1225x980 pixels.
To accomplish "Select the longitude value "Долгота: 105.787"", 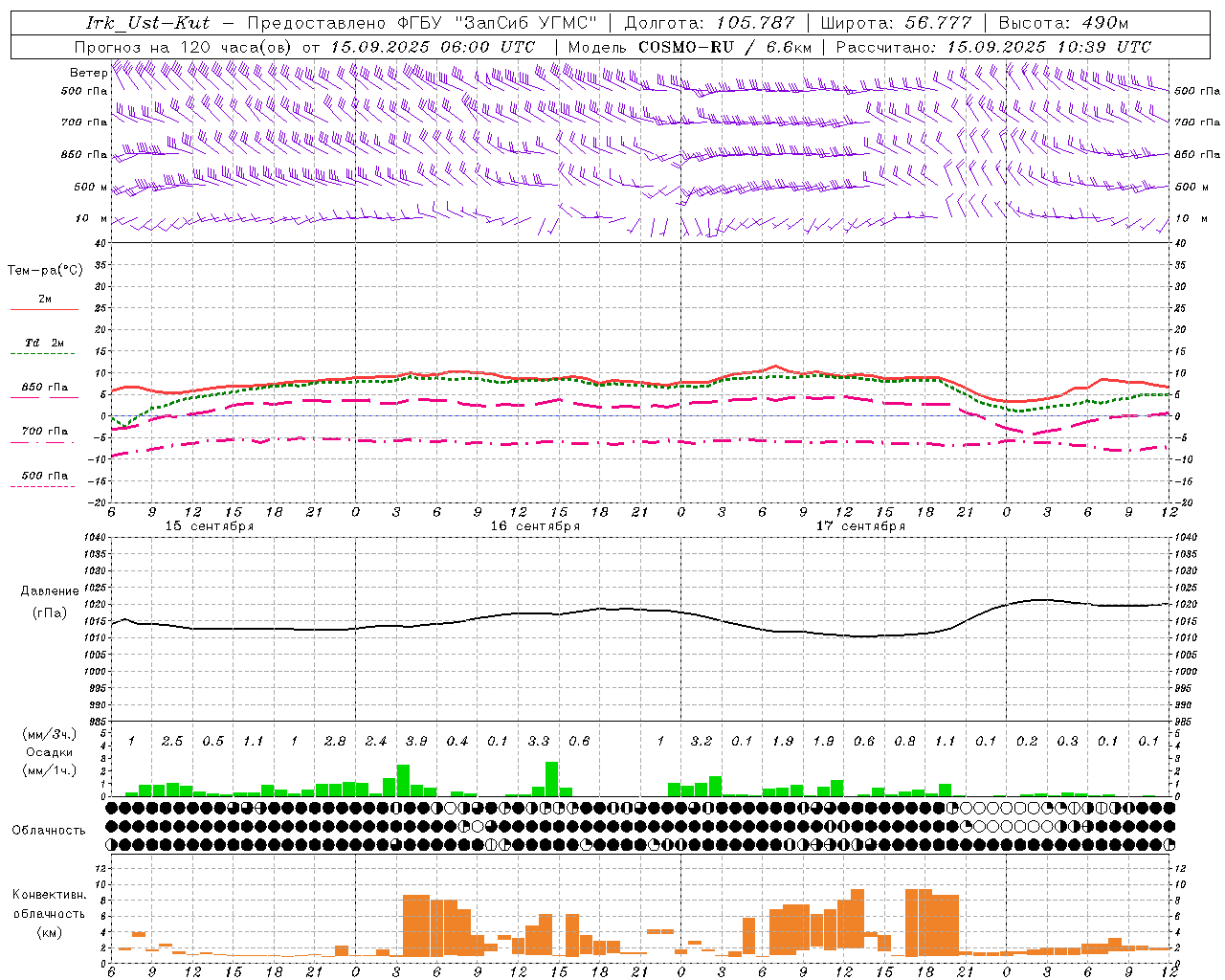I will [710, 23].
